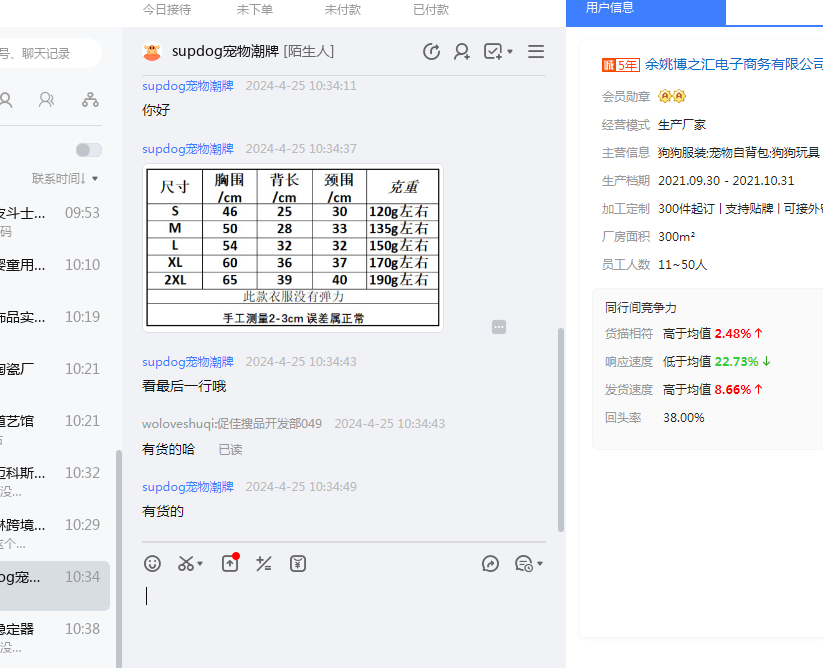
Task: Add supdog as contact via person-plus icon
Action: [x=462, y=52]
